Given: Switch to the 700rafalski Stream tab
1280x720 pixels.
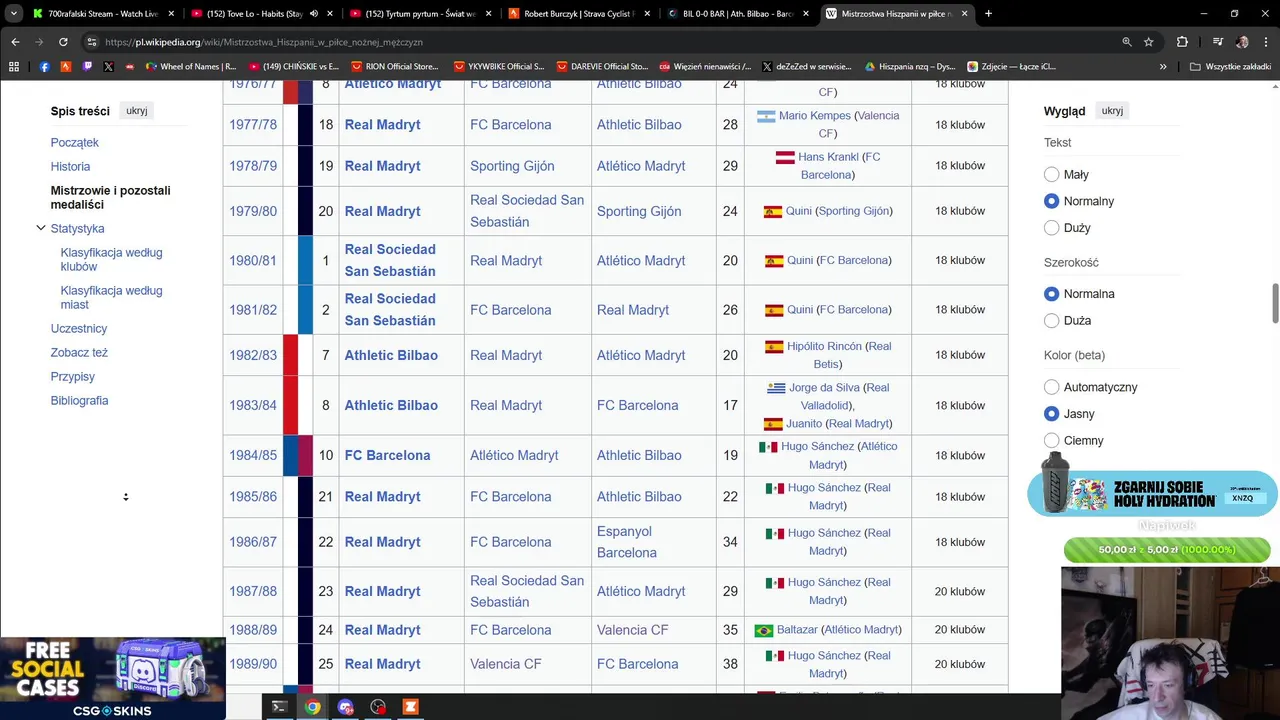Looking at the screenshot, I should [104, 14].
